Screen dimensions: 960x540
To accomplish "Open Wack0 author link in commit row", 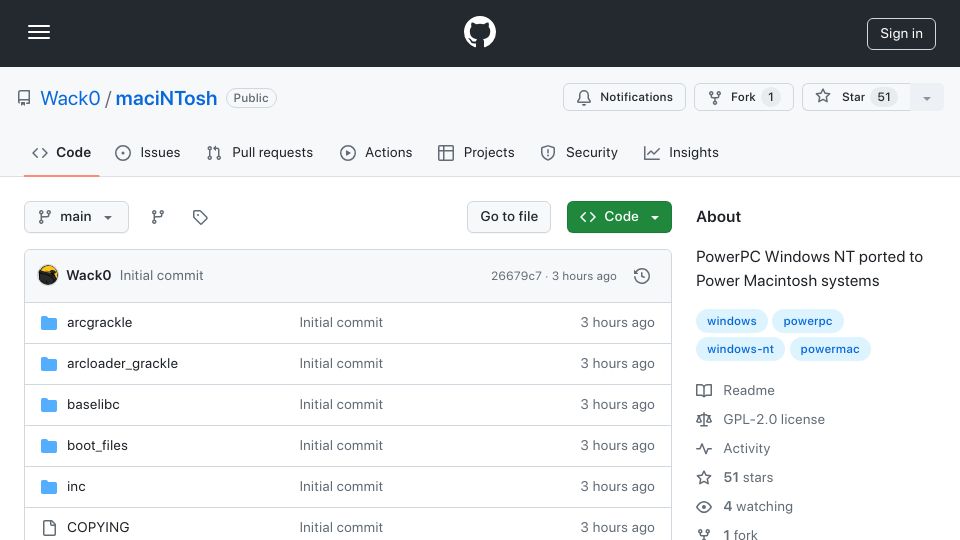I will [88, 276].
